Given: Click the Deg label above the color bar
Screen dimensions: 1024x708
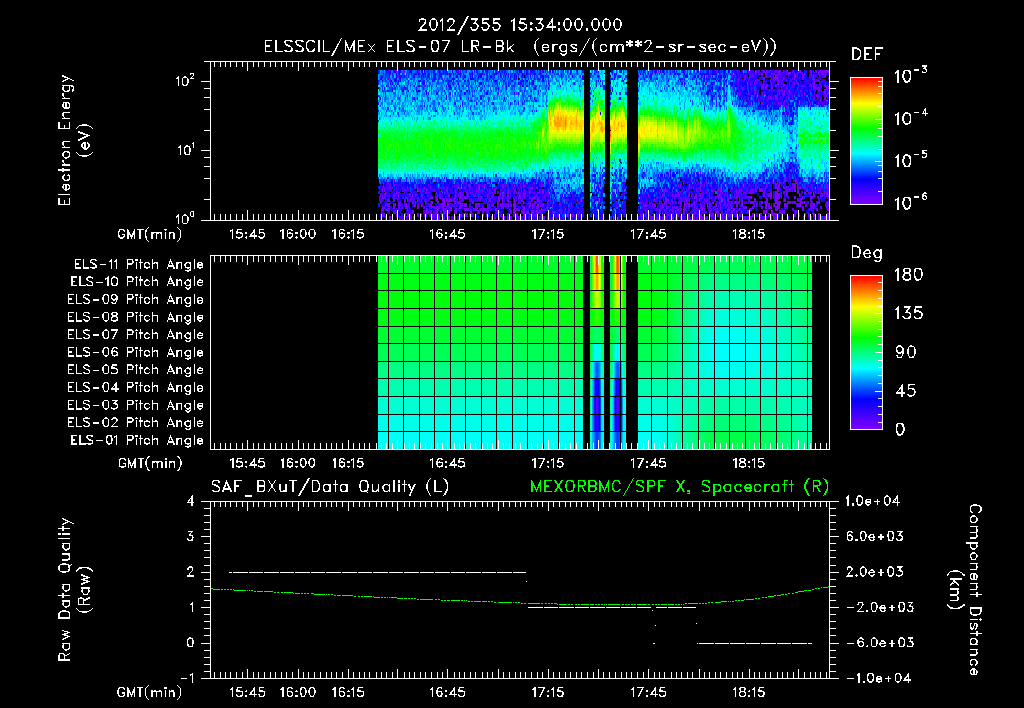Looking at the screenshot, I should coord(867,253).
